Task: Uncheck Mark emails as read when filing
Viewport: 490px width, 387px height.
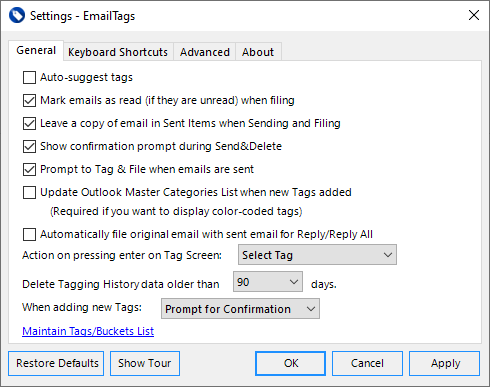Action: click(x=29, y=100)
